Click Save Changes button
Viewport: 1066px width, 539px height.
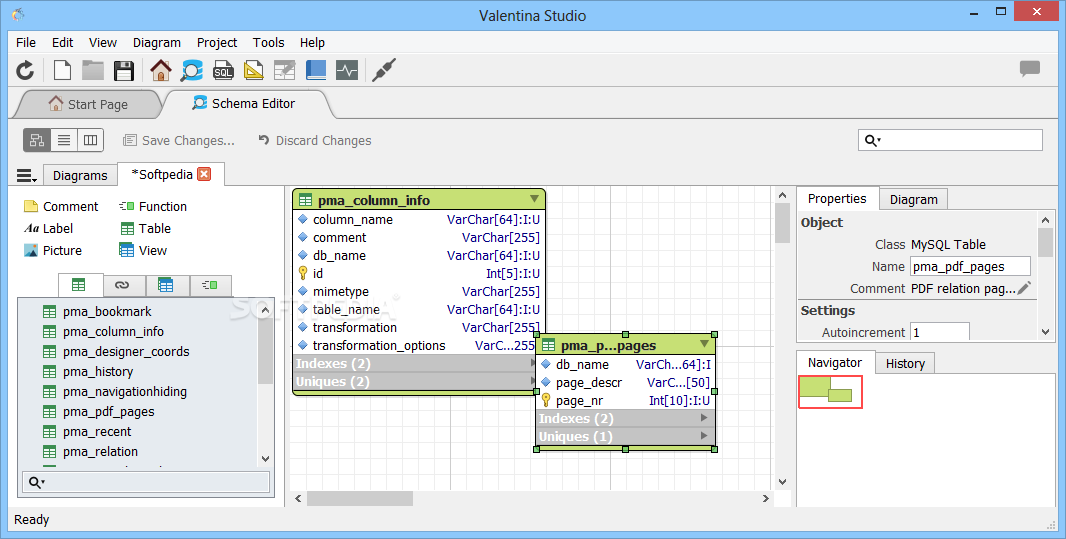pyautogui.click(x=178, y=140)
